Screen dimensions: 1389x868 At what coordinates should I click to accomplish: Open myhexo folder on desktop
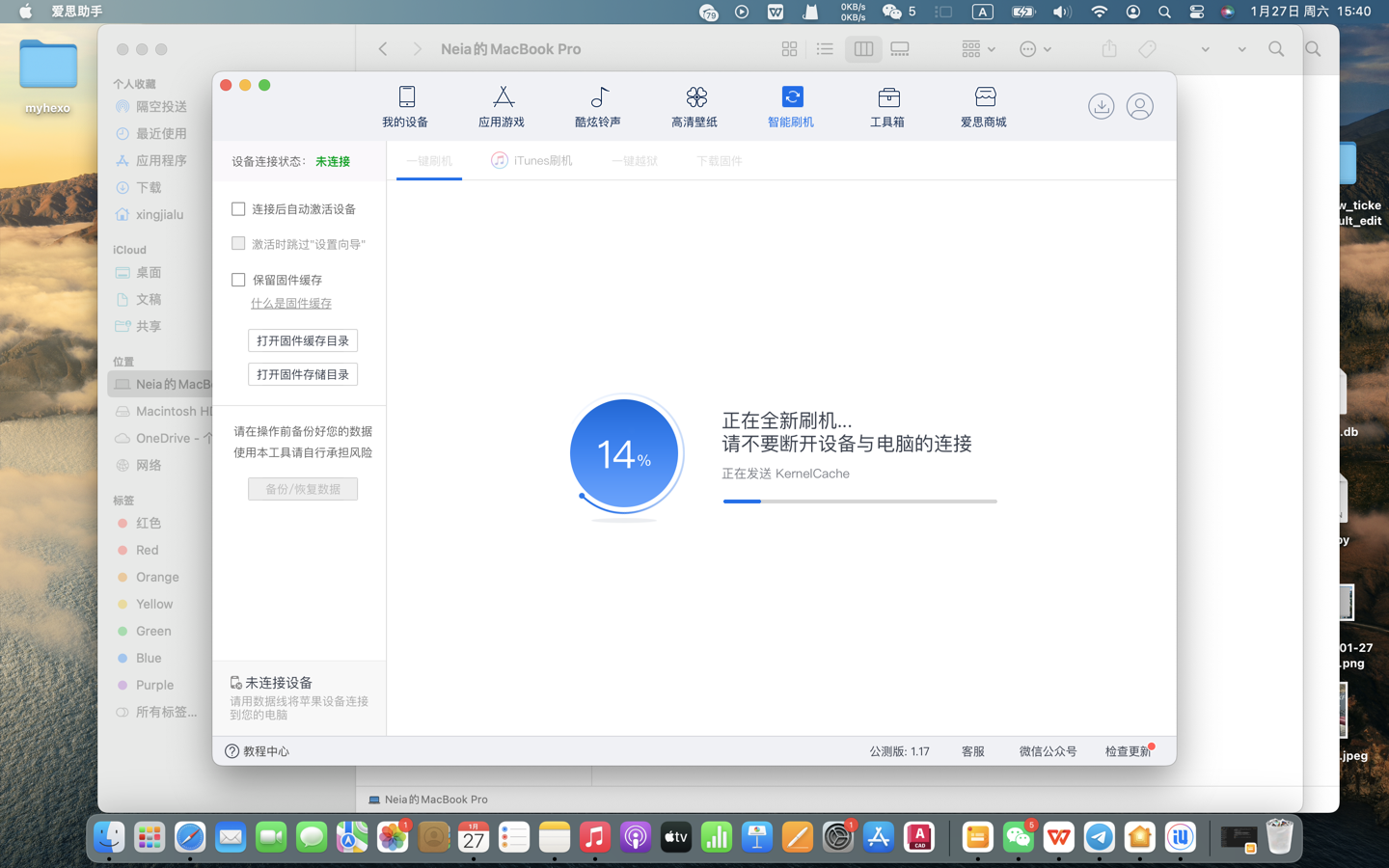tap(48, 77)
